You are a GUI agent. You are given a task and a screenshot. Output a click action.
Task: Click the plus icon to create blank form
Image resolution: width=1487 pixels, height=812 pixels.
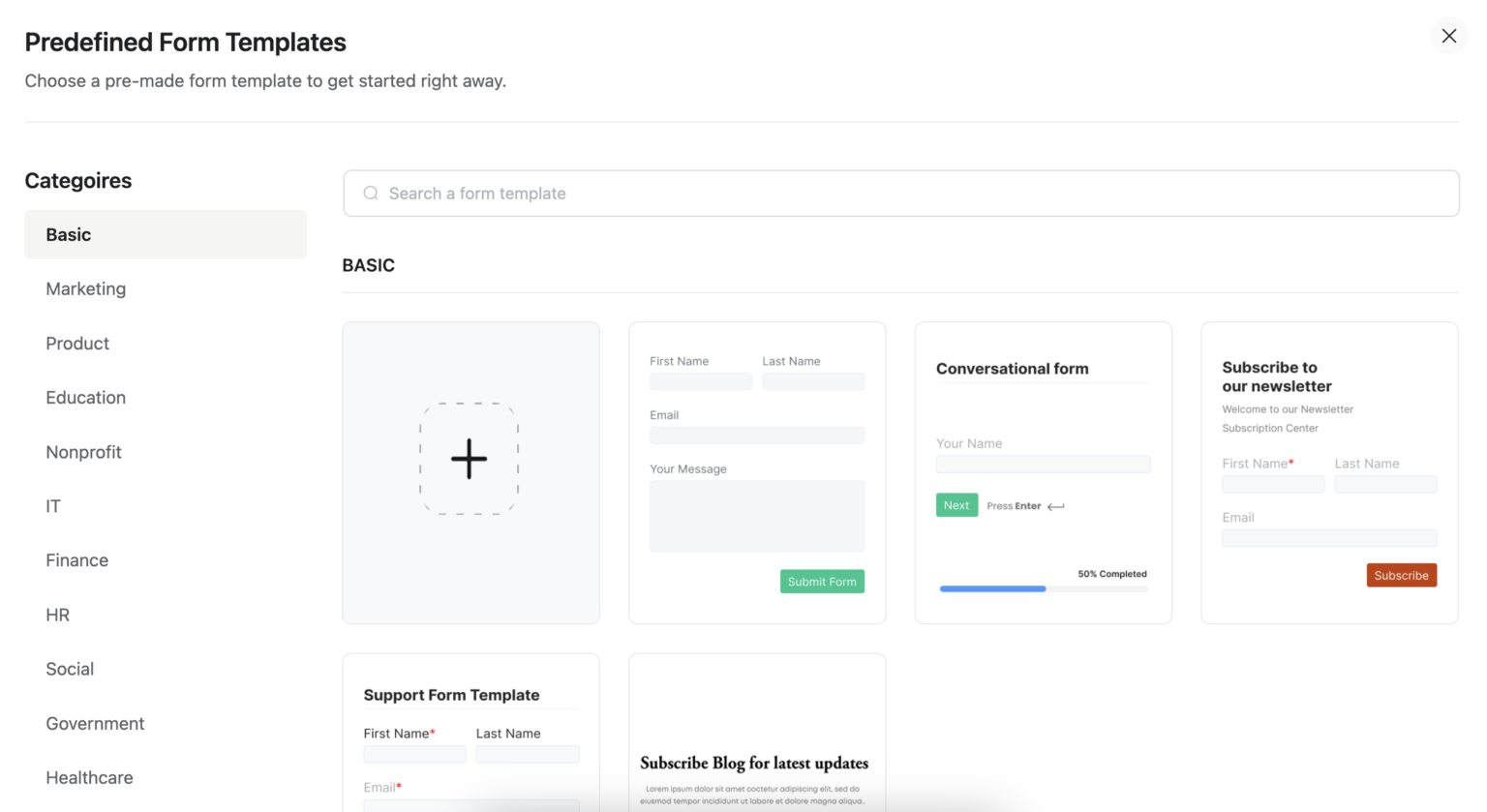click(470, 459)
